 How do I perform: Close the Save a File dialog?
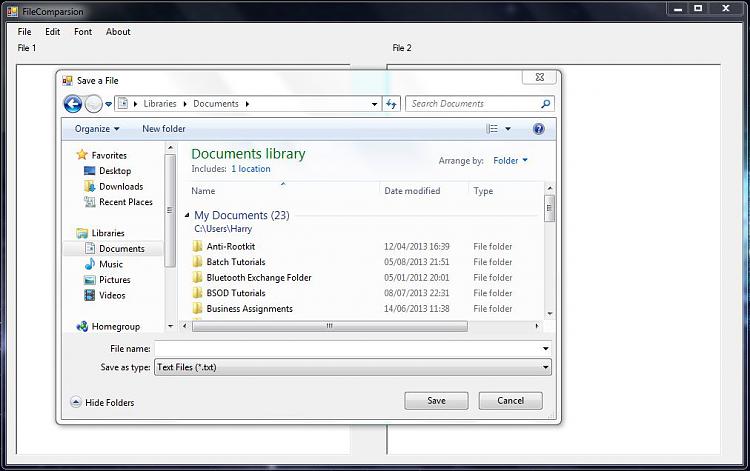click(540, 77)
